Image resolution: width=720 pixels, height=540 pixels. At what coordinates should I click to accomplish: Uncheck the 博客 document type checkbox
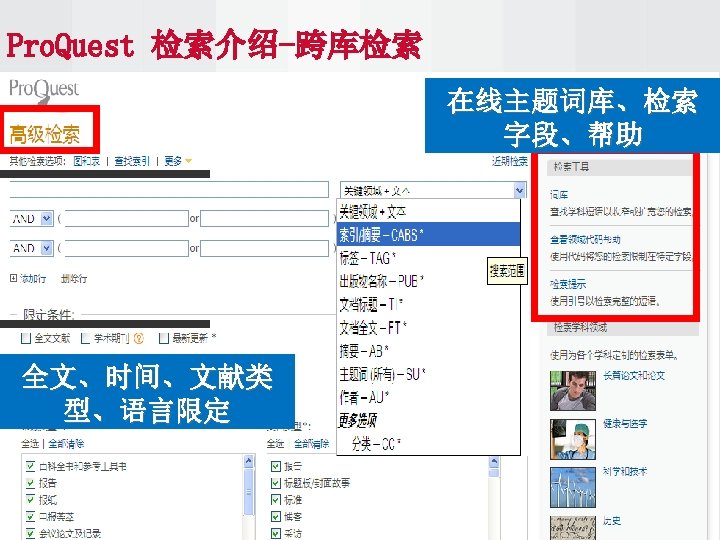point(276,517)
